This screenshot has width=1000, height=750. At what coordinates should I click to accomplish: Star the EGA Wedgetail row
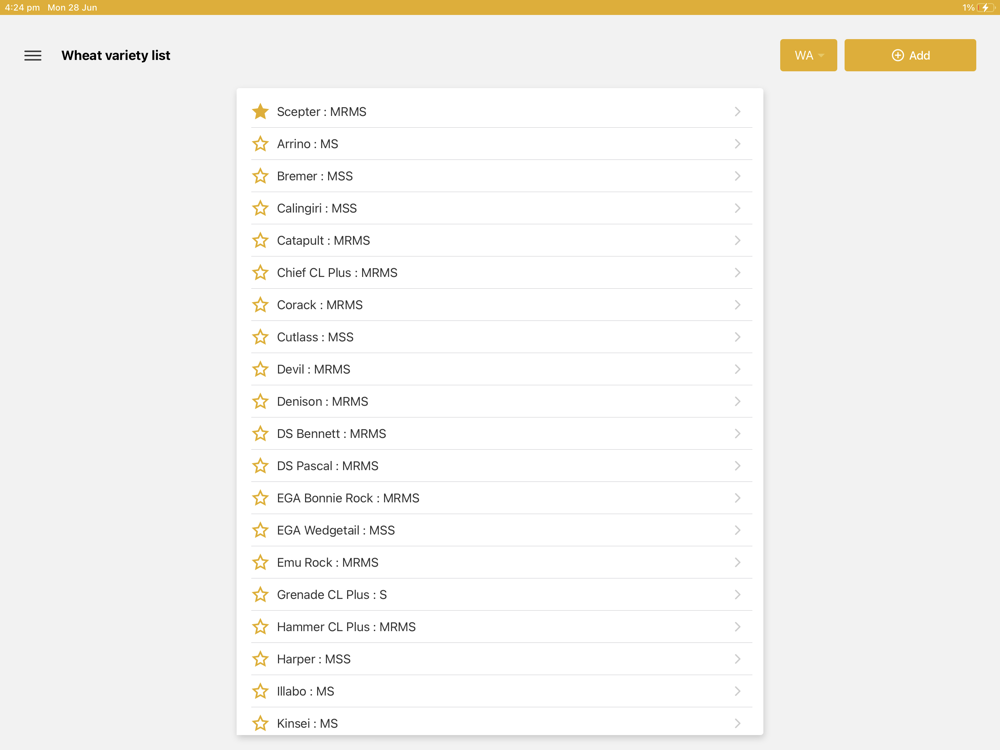[260, 530]
